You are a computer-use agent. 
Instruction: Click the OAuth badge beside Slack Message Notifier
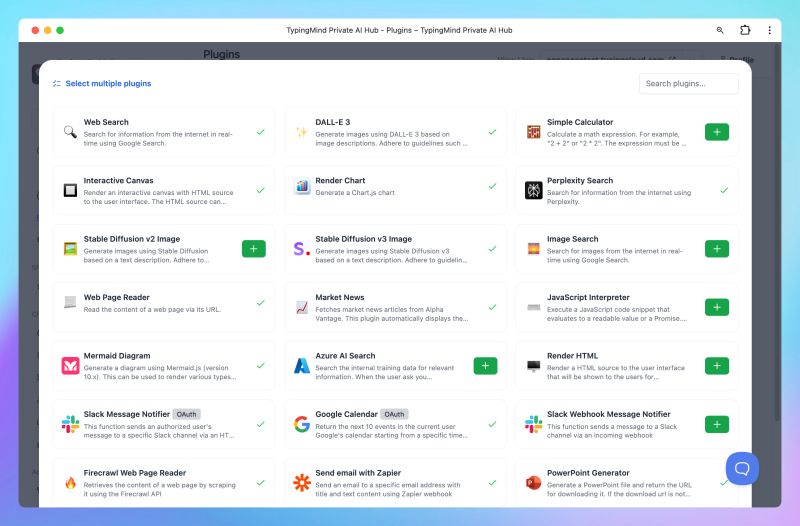pyautogui.click(x=186, y=414)
